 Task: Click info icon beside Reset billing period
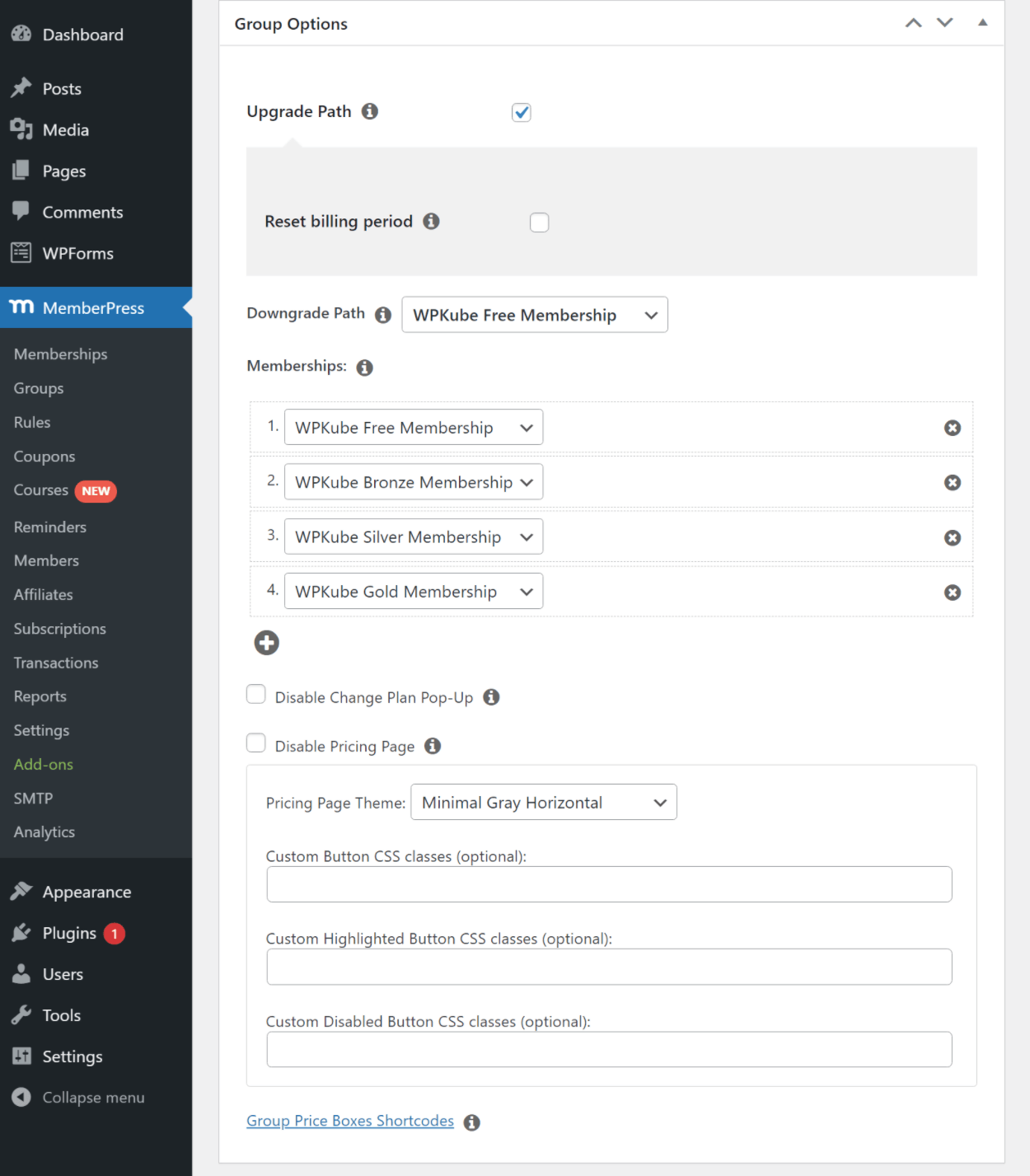[x=431, y=221]
